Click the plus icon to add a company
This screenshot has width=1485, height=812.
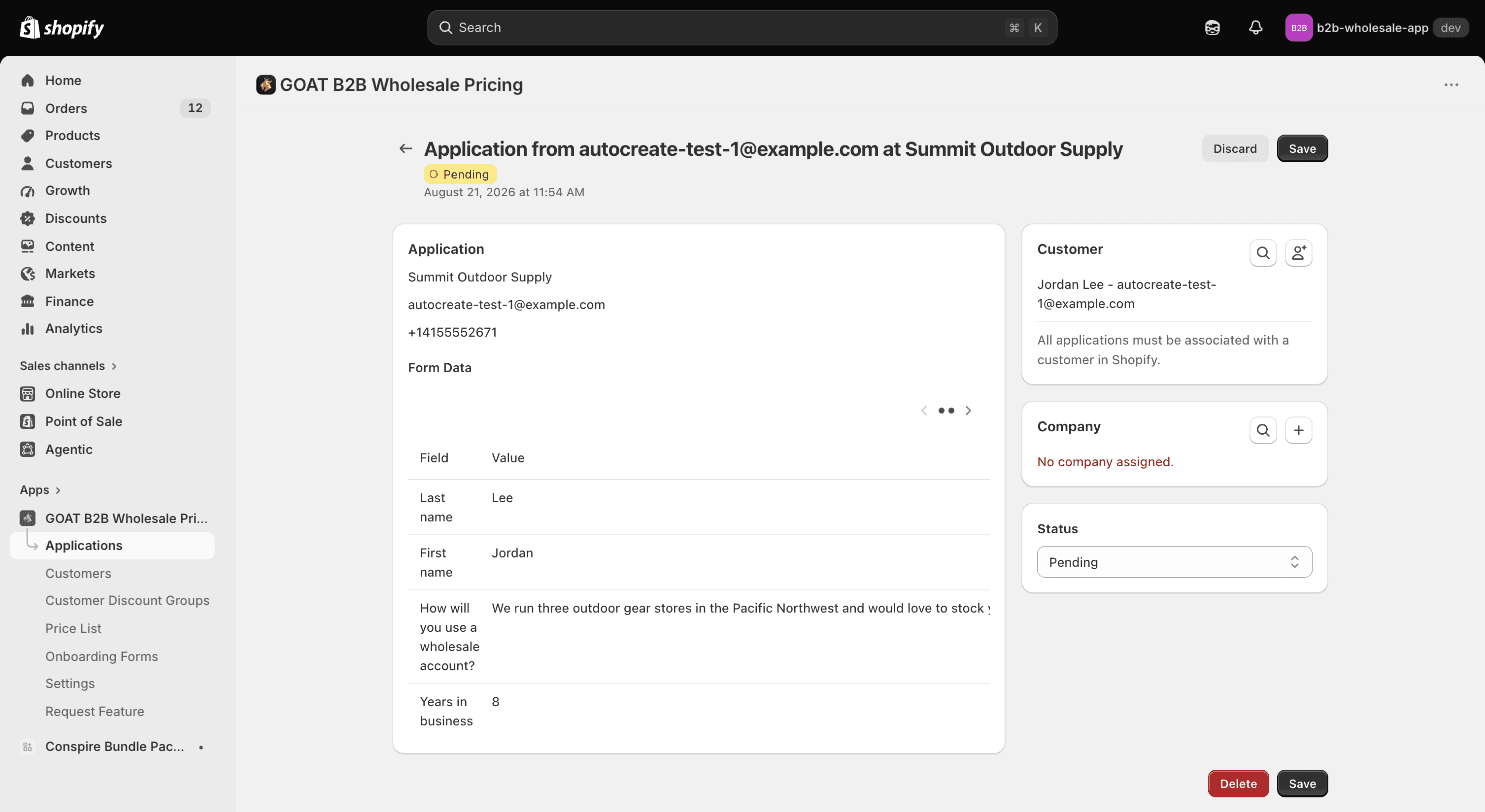tap(1298, 430)
